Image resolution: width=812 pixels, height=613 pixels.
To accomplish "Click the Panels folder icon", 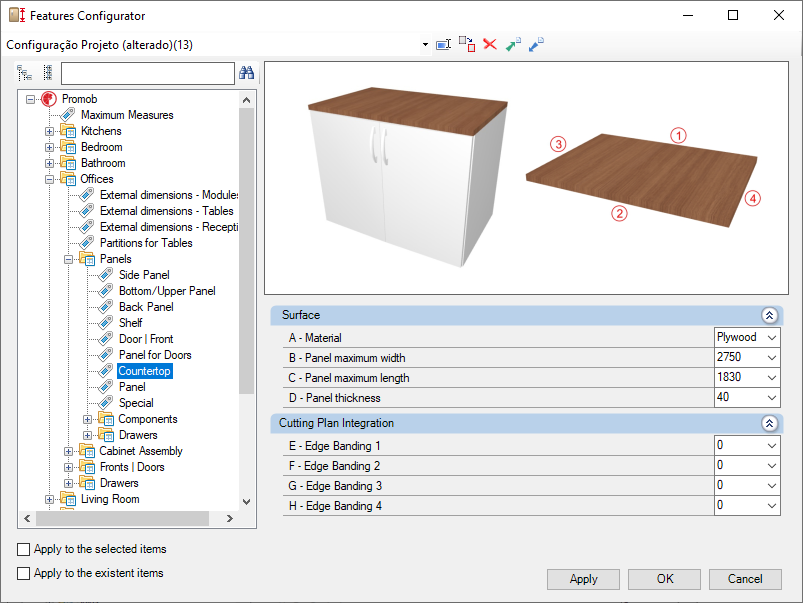I will click(87, 259).
